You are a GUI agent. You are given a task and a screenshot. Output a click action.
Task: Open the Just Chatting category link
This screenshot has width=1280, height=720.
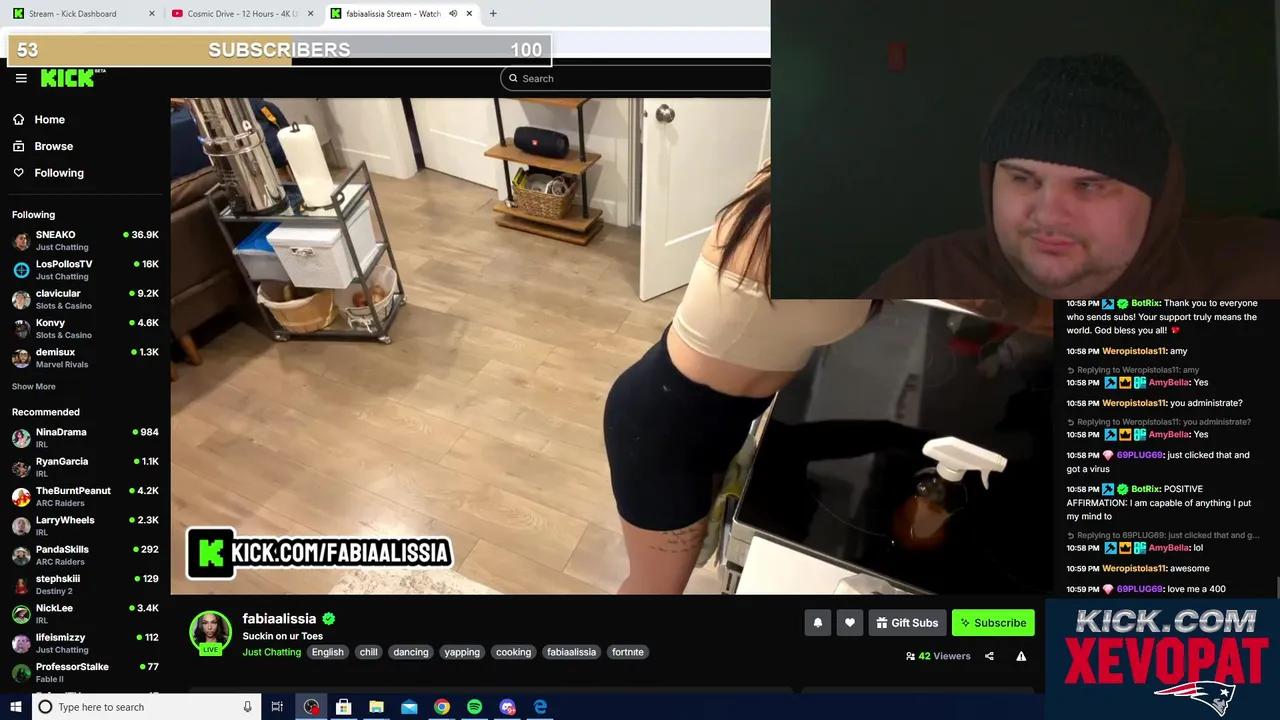271,652
